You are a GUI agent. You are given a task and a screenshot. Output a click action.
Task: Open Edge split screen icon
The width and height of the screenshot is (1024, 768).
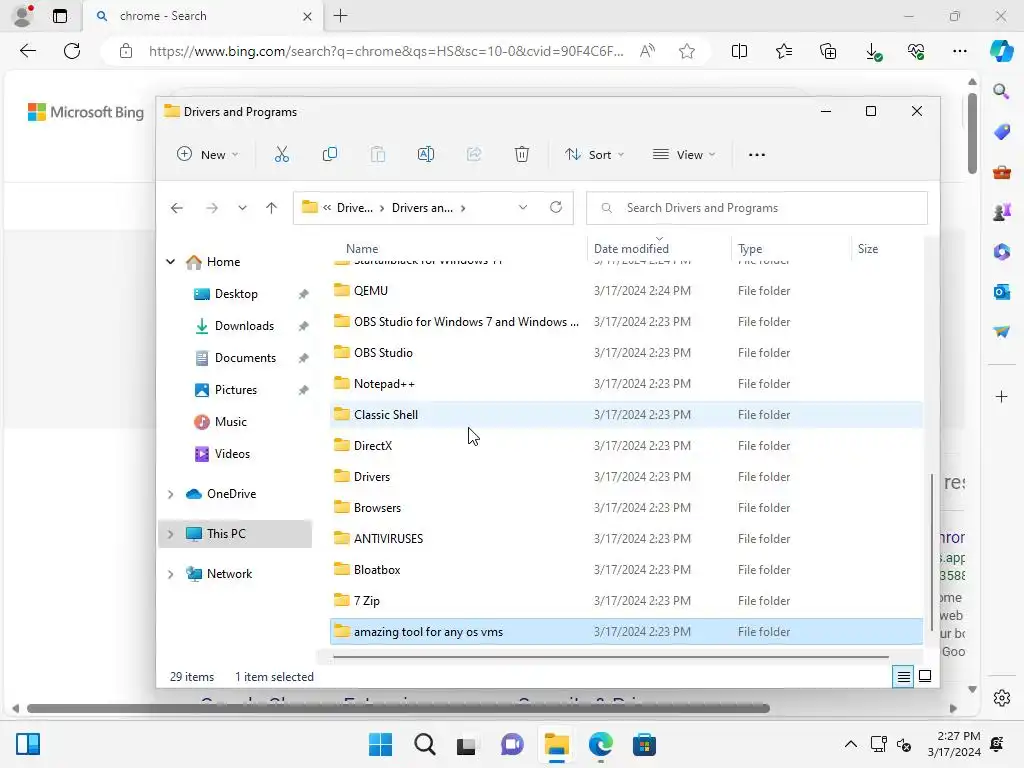[739, 51]
